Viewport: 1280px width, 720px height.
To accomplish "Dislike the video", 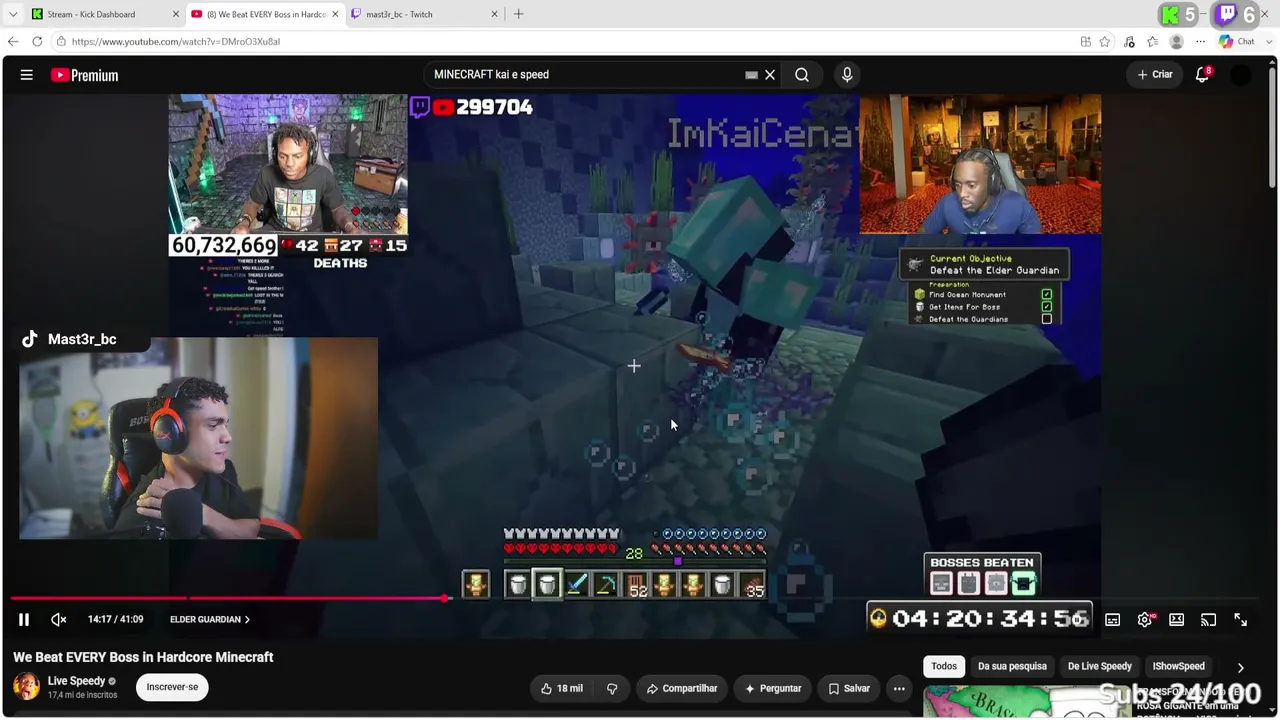I will tap(612, 688).
